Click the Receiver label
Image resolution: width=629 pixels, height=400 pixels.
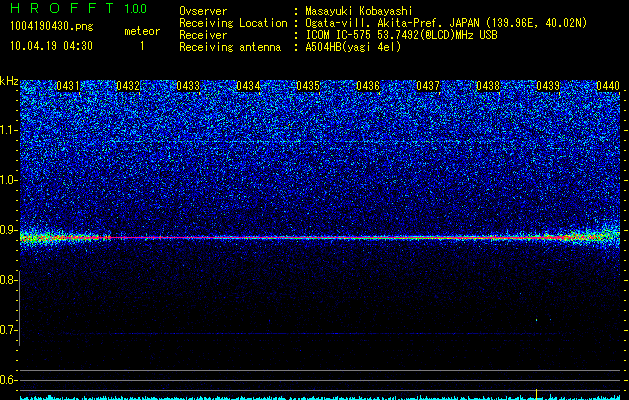[x=203, y=35]
